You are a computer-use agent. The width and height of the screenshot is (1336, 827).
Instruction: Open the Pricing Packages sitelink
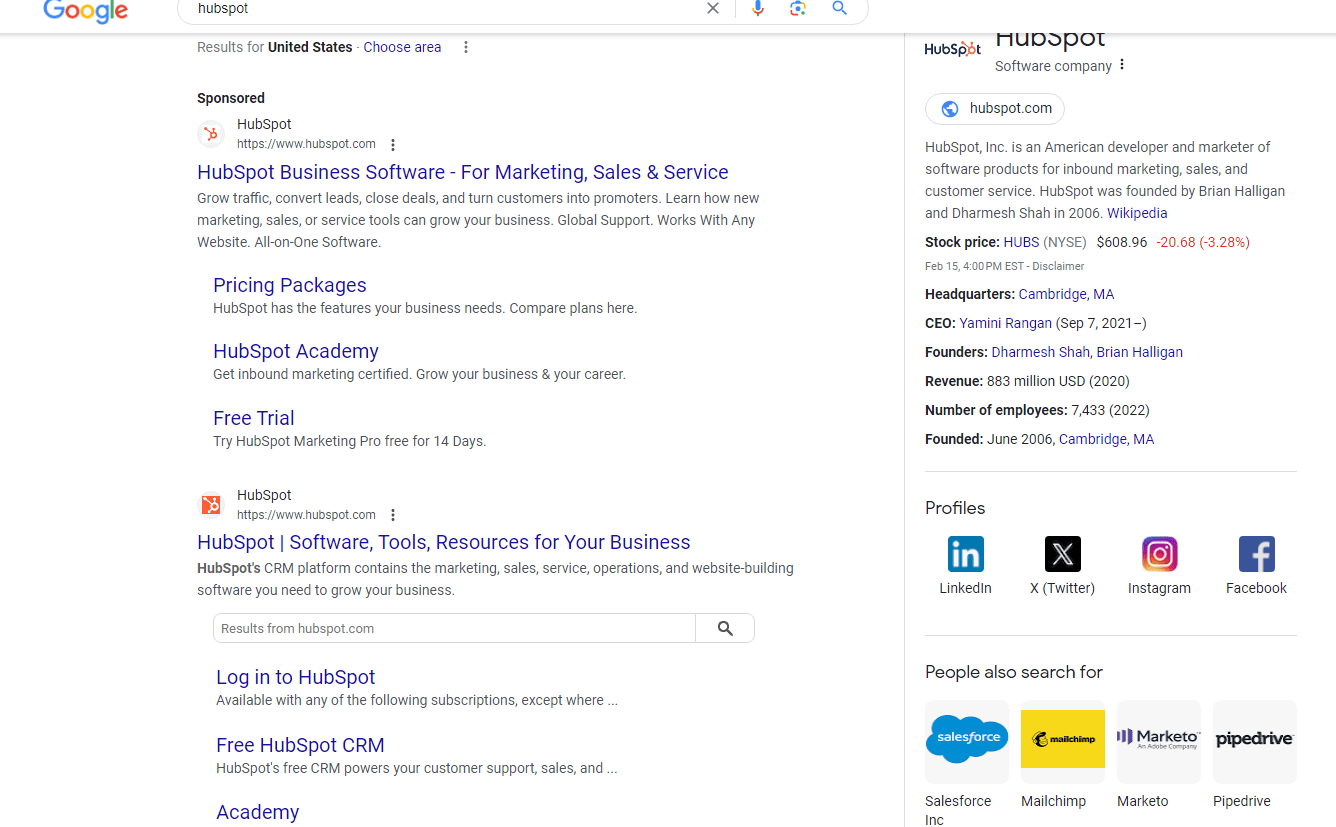tap(290, 285)
